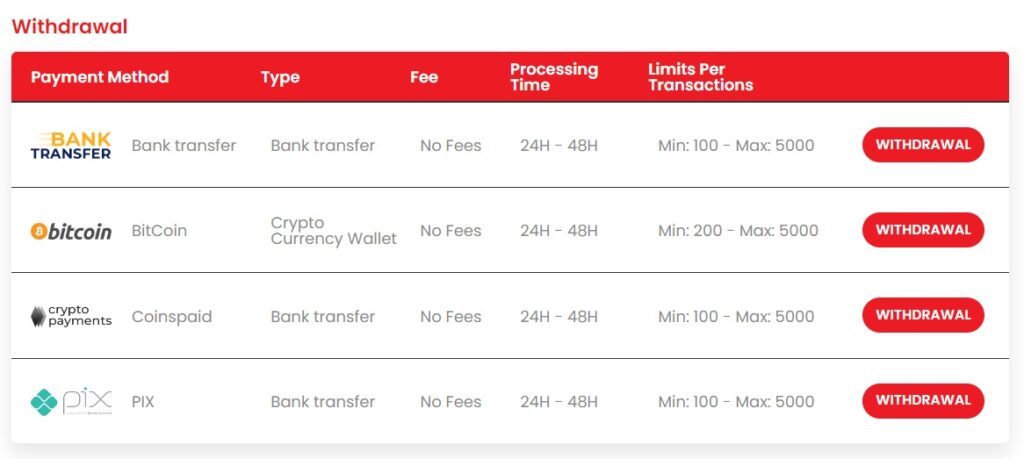
Task: Click the BitCoin method name label
Action: point(159,231)
